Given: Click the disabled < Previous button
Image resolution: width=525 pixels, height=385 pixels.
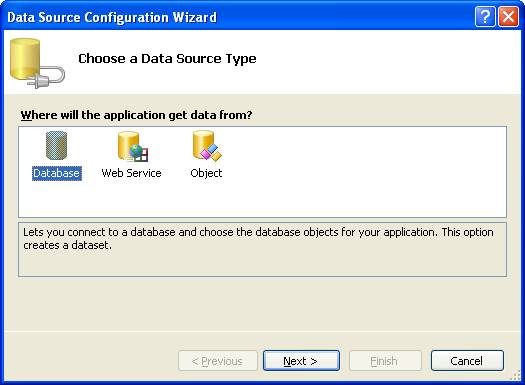Looking at the screenshot, I should pos(218,361).
